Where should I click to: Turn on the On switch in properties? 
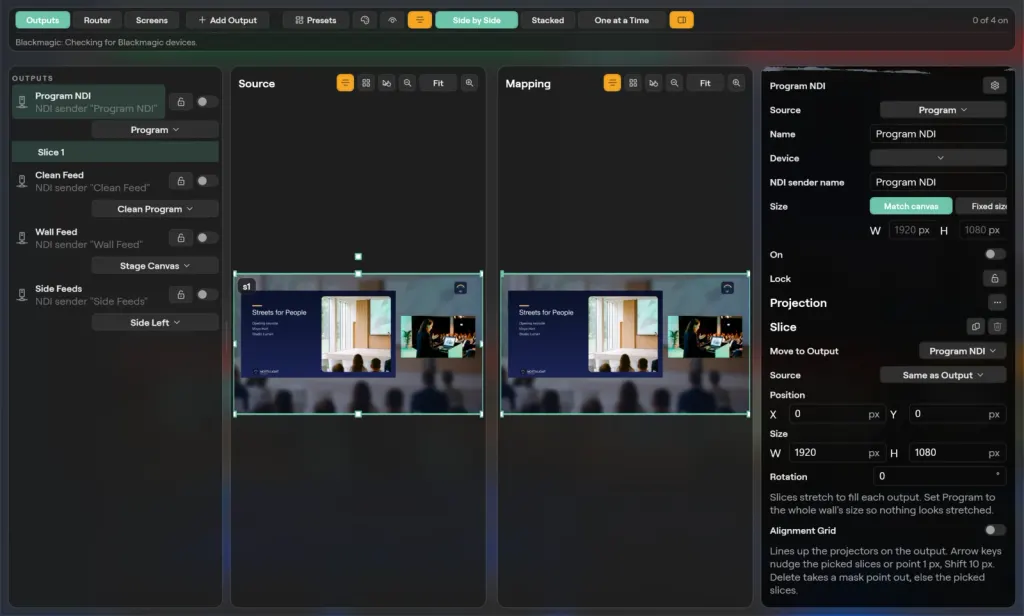click(x=995, y=254)
